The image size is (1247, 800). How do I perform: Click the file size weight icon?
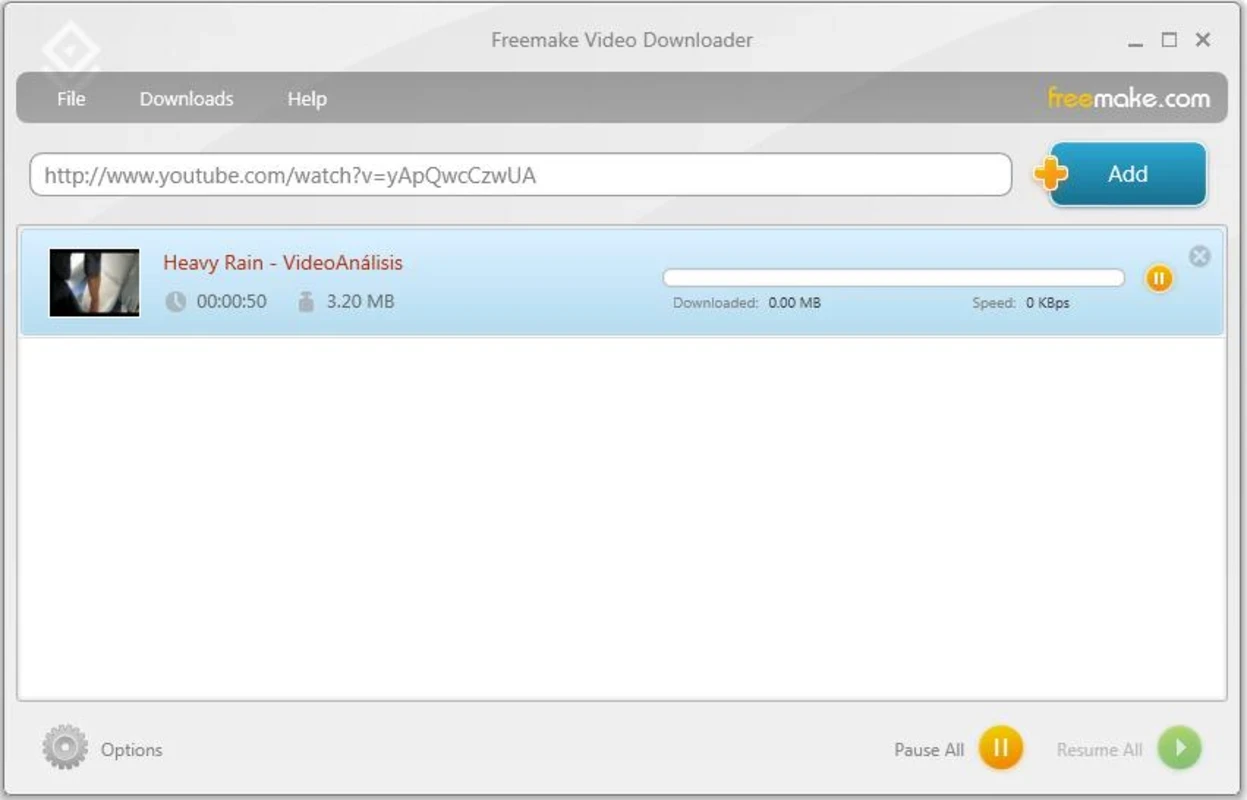[306, 301]
